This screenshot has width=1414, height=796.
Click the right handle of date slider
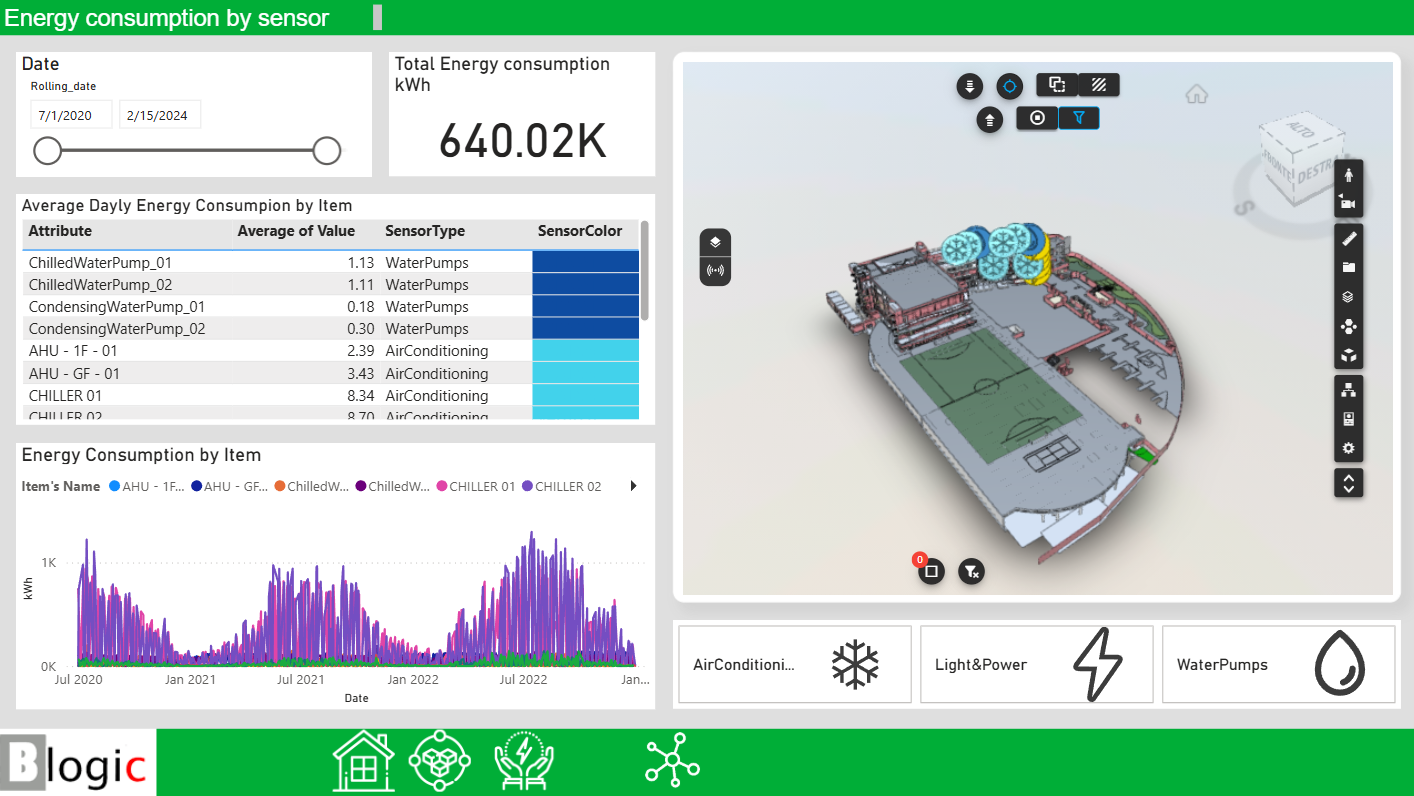tap(327, 151)
